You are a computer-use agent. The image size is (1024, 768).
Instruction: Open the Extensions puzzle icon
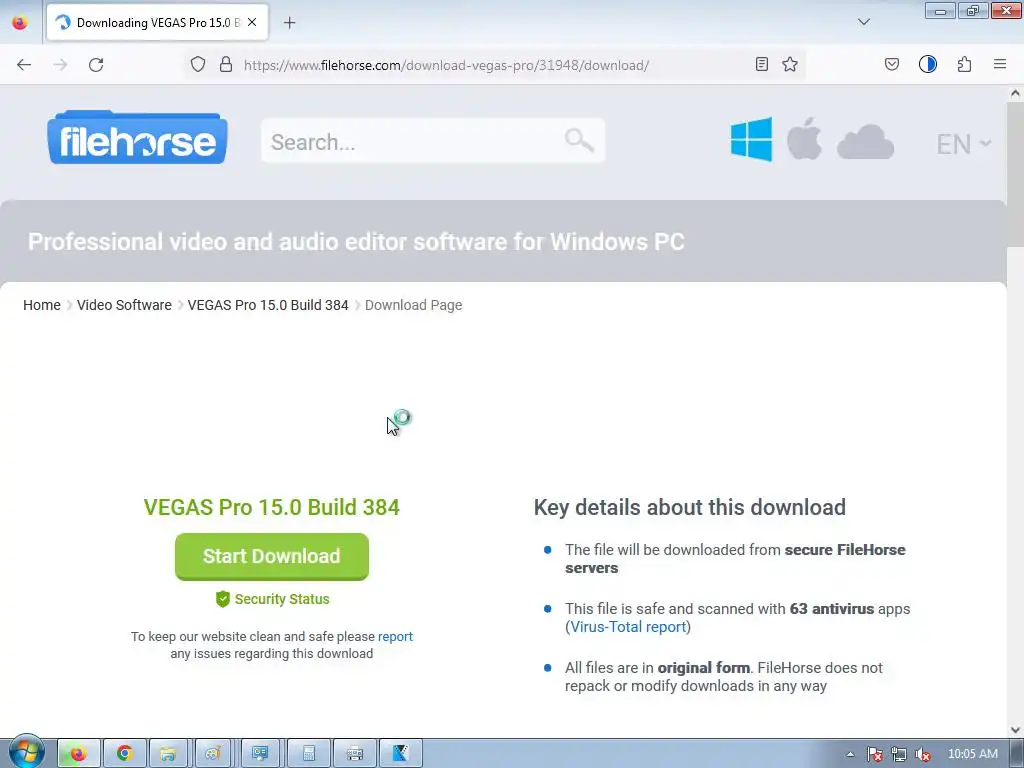pyautogui.click(x=965, y=64)
